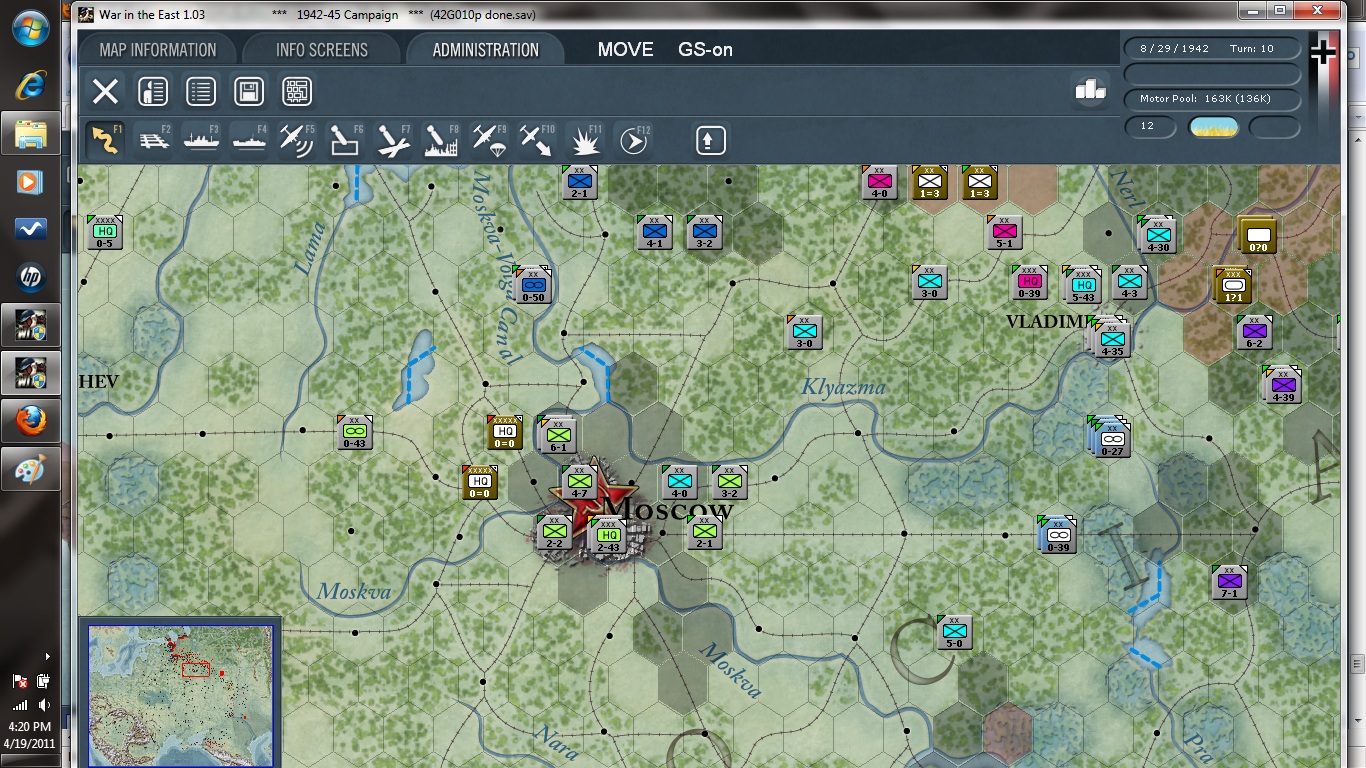Select the cyan 4-35 stack at Vladimir
The width and height of the screenshot is (1366, 768).
[1112, 338]
